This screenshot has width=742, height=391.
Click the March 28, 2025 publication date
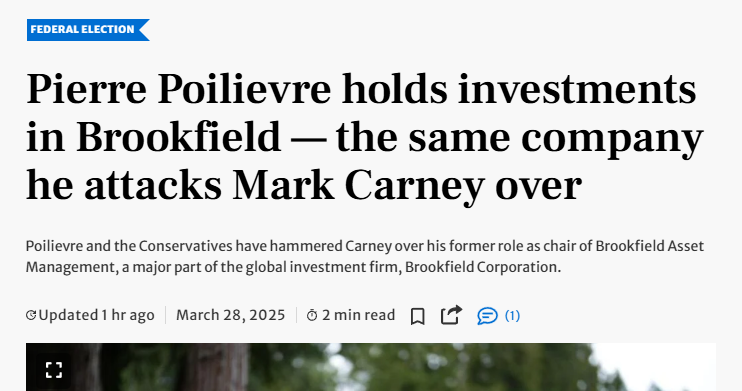tap(231, 315)
